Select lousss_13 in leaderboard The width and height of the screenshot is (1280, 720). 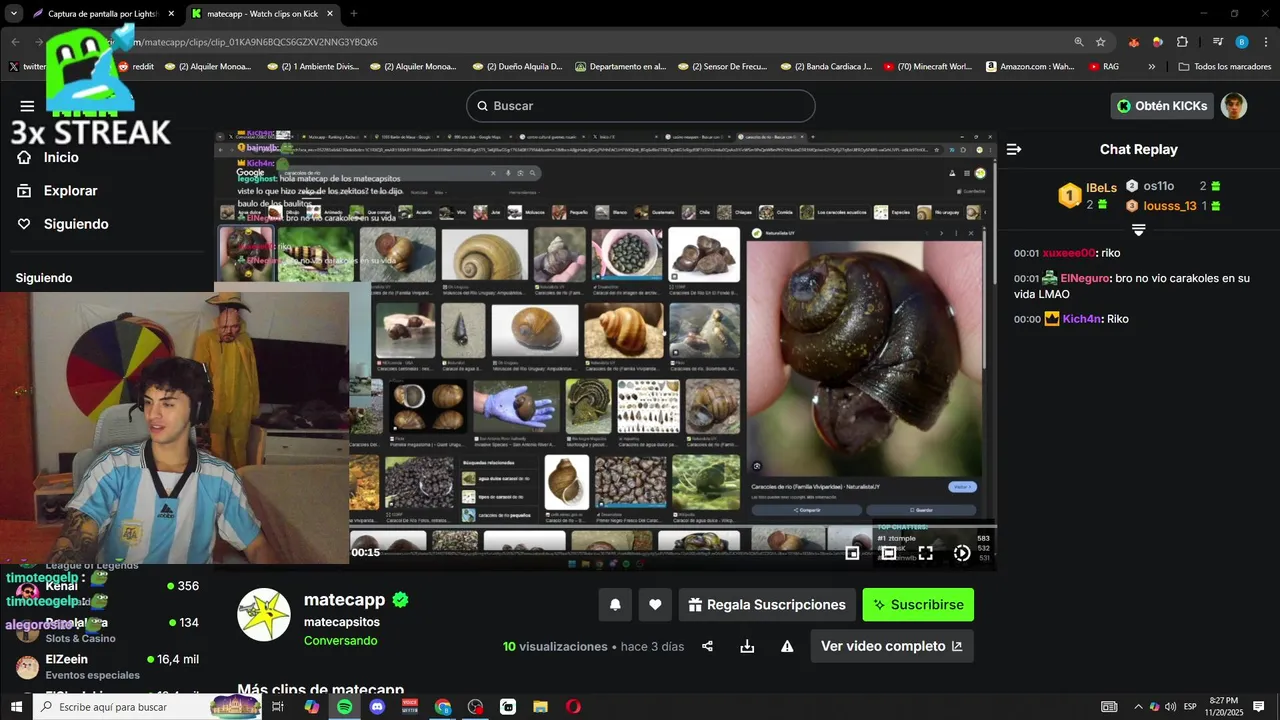[1170, 206]
